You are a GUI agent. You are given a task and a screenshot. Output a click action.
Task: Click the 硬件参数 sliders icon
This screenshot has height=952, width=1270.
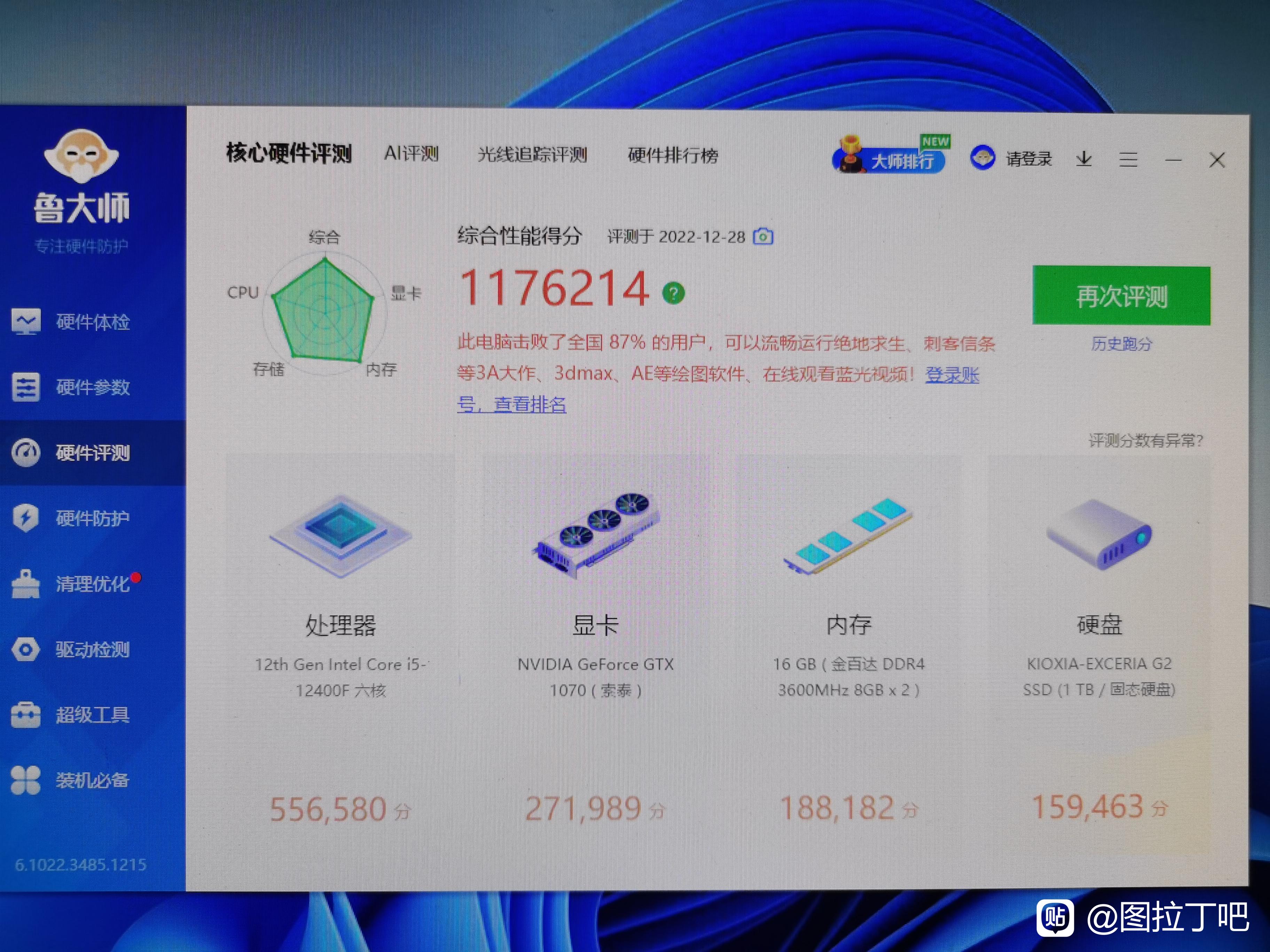[26, 387]
